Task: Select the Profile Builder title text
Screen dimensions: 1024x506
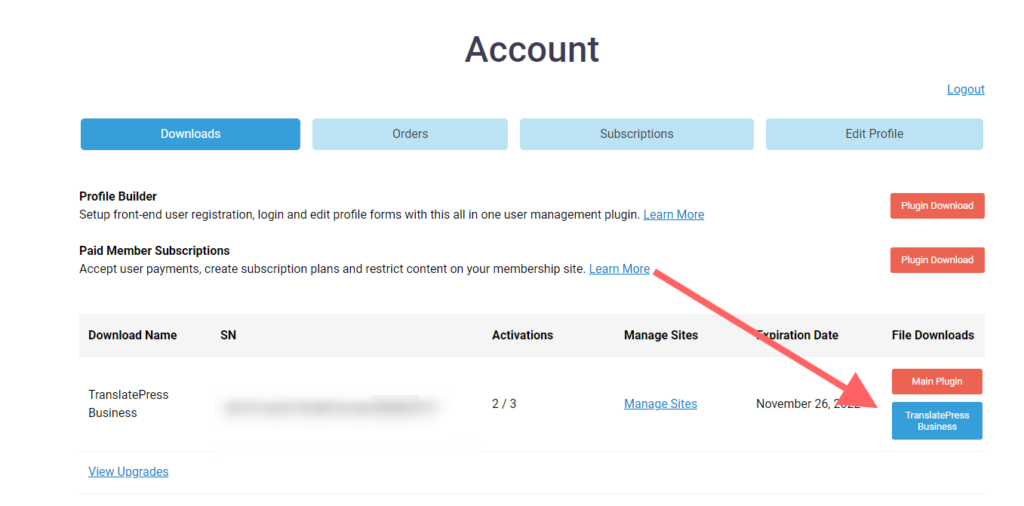Action: [118, 196]
